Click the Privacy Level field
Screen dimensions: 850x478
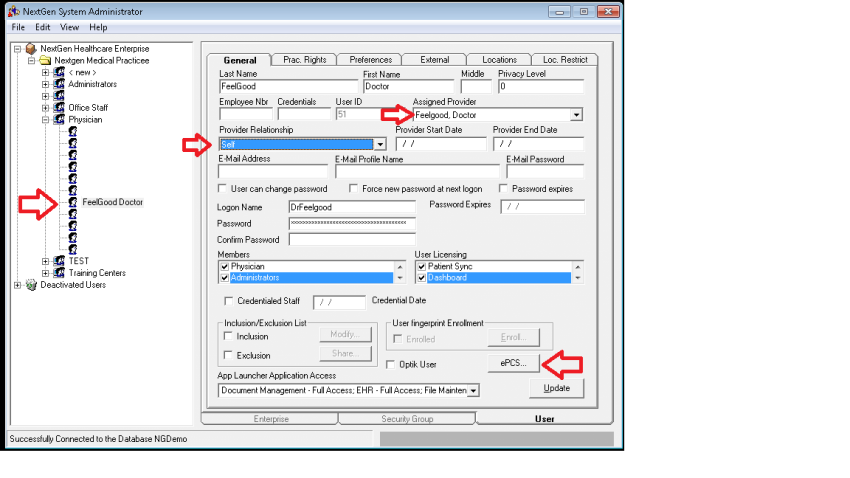[541, 86]
